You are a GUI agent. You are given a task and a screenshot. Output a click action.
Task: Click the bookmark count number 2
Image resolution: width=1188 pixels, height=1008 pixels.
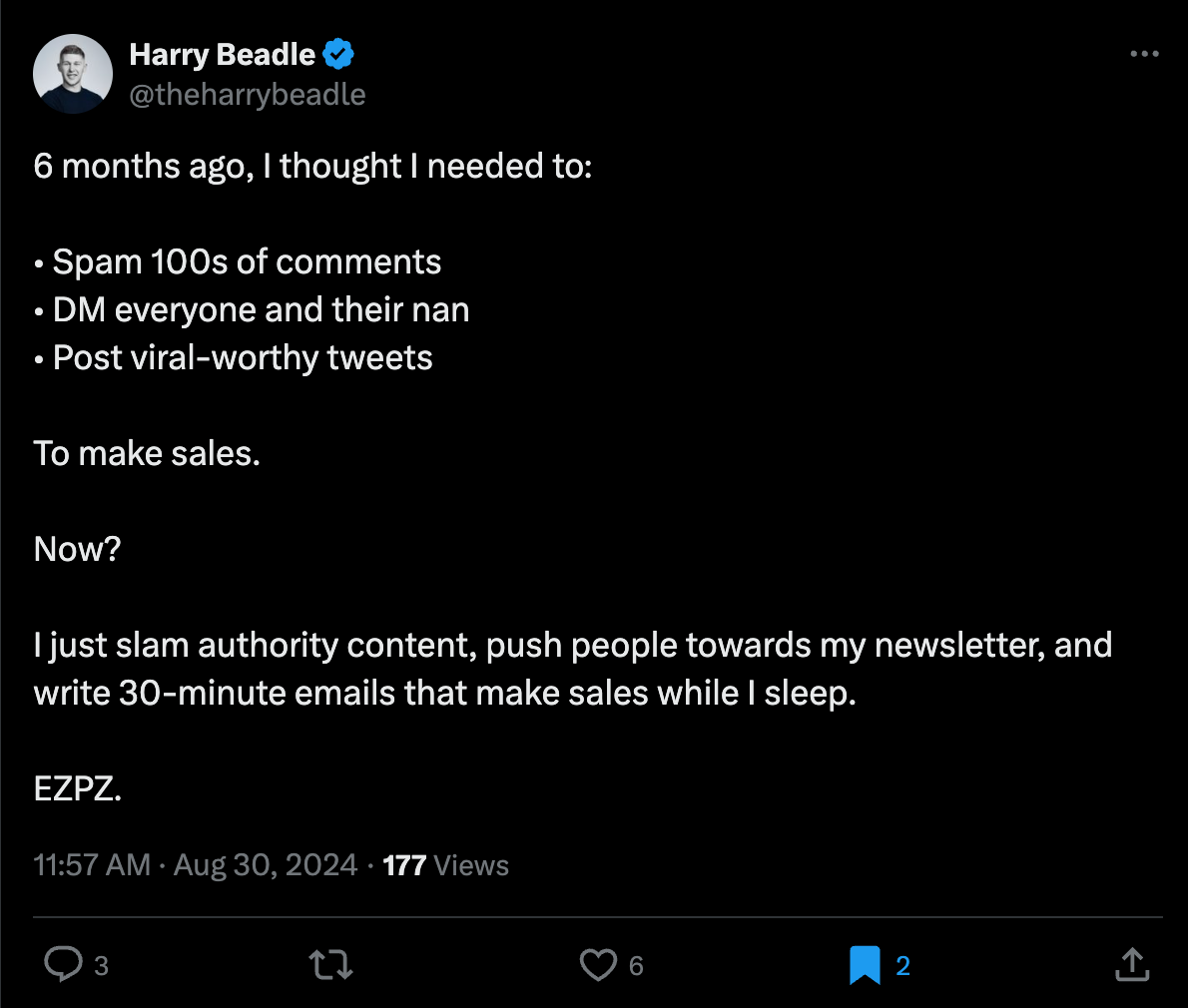tap(902, 965)
